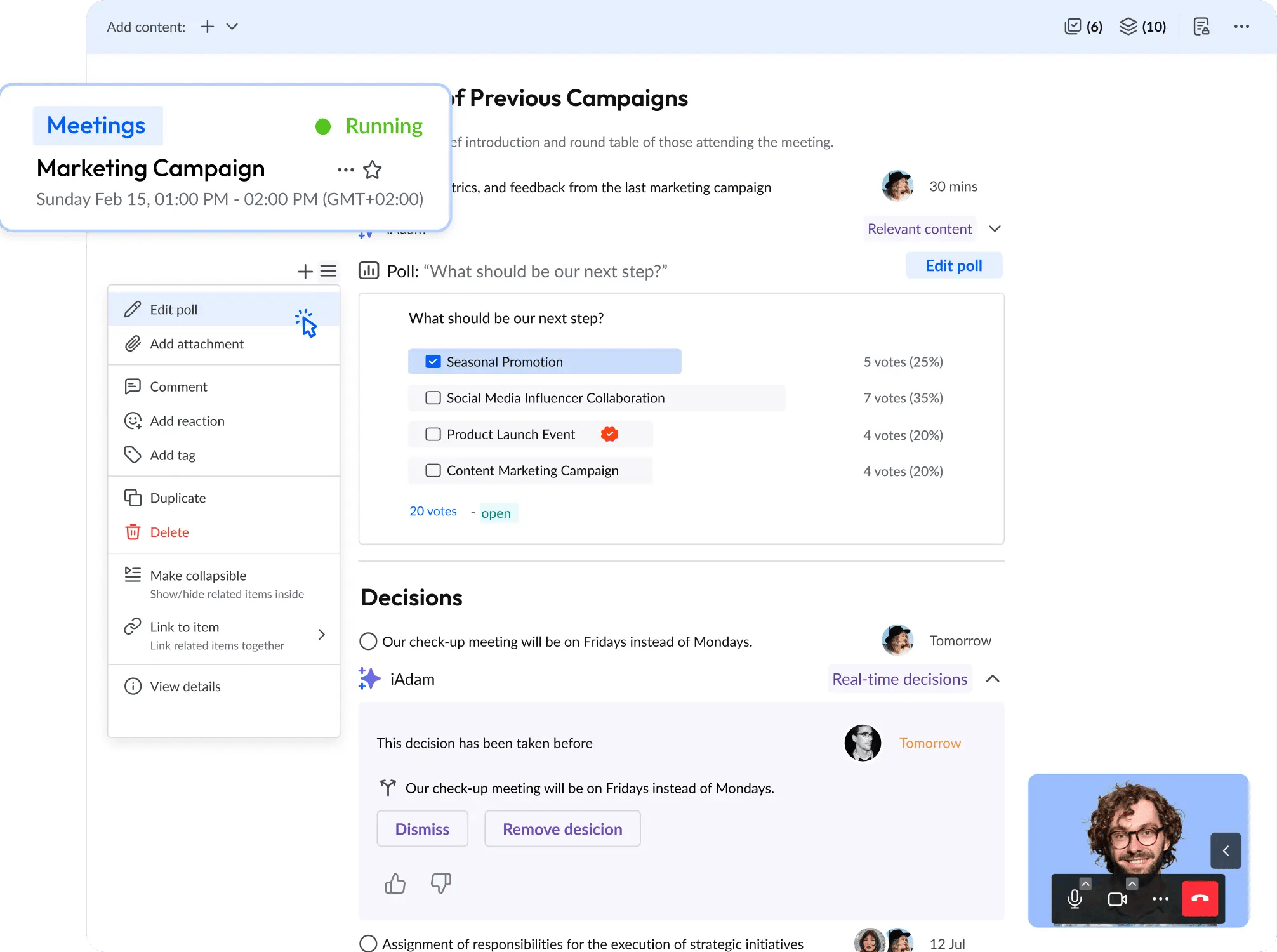Mute the microphone in the video call

[1075, 899]
